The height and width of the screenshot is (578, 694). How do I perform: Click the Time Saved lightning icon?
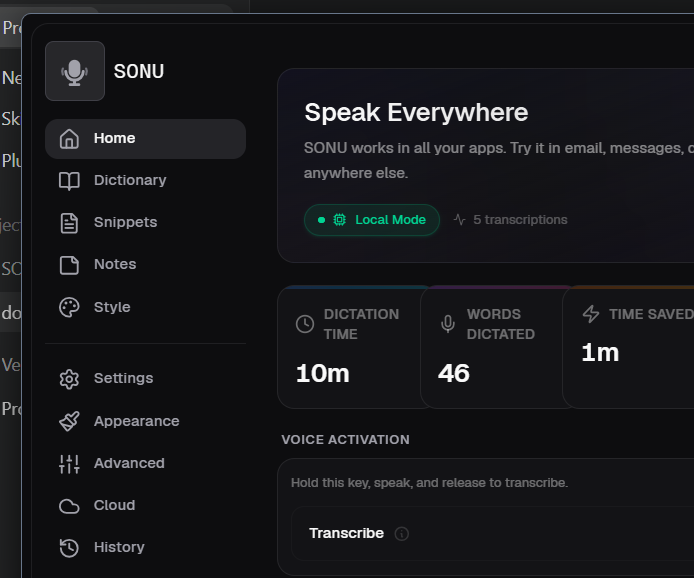[591, 314]
